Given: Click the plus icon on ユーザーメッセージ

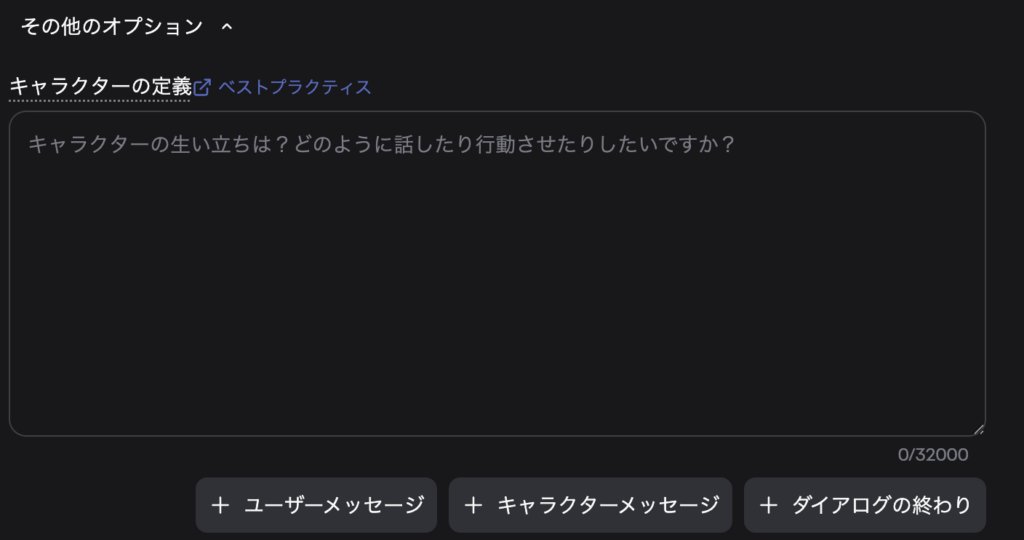Looking at the screenshot, I should click(x=220, y=505).
